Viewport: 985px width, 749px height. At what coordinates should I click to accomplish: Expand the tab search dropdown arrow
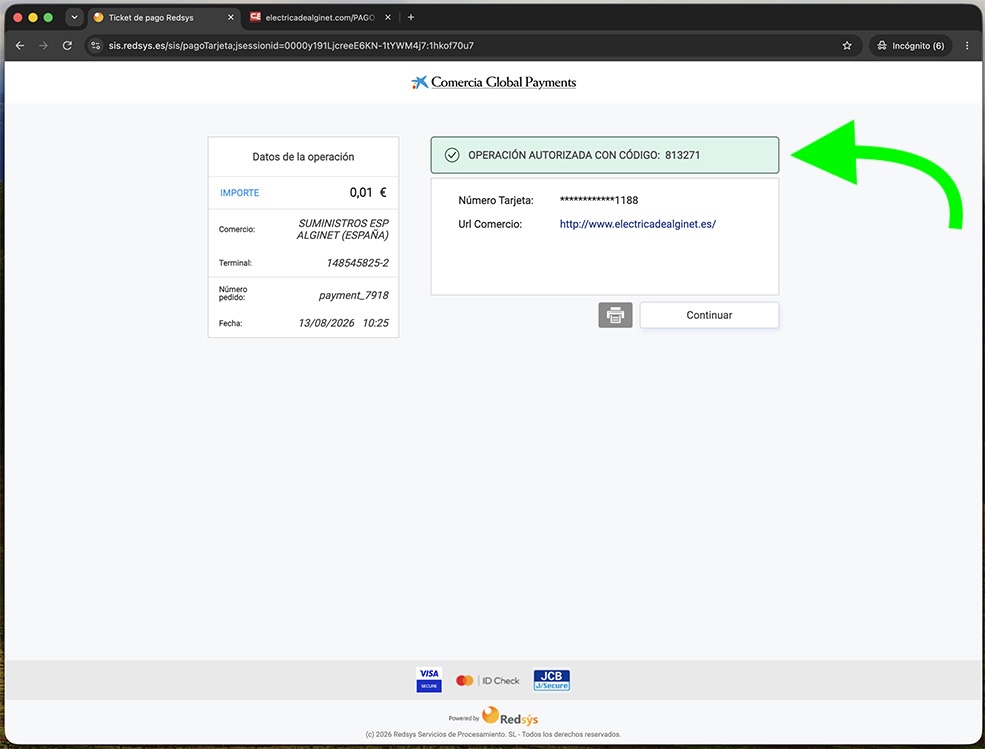(74, 18)
